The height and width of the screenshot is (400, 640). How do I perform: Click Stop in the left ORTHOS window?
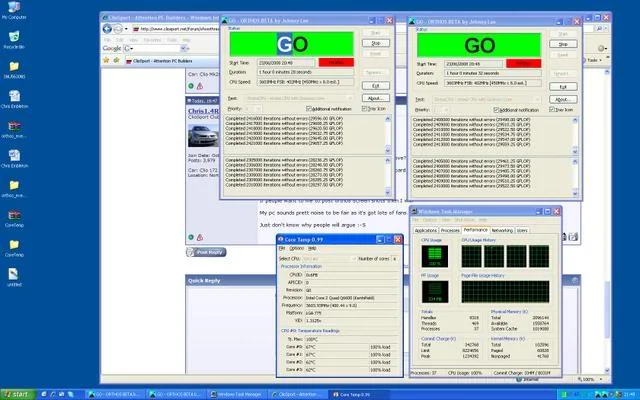(x=376, y=43)
